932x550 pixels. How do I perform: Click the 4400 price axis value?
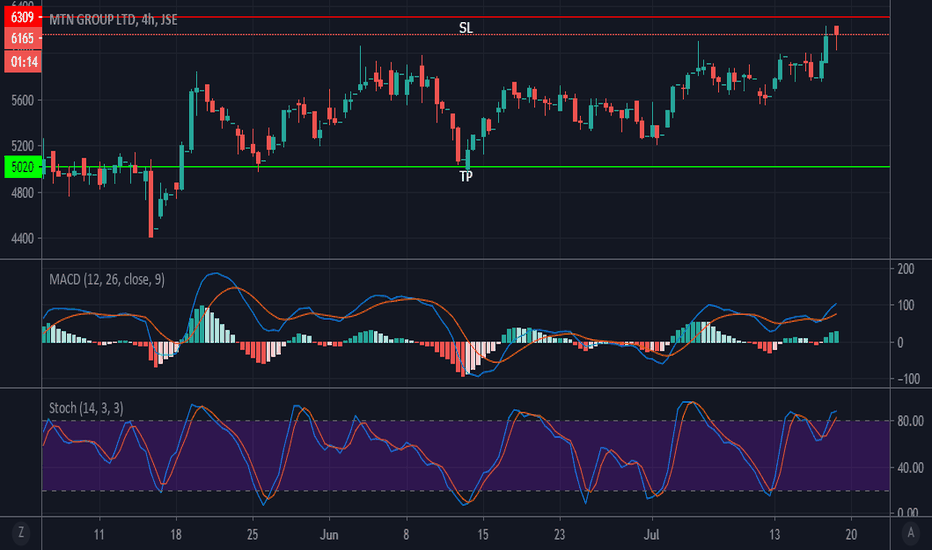(x=23, y=238)
